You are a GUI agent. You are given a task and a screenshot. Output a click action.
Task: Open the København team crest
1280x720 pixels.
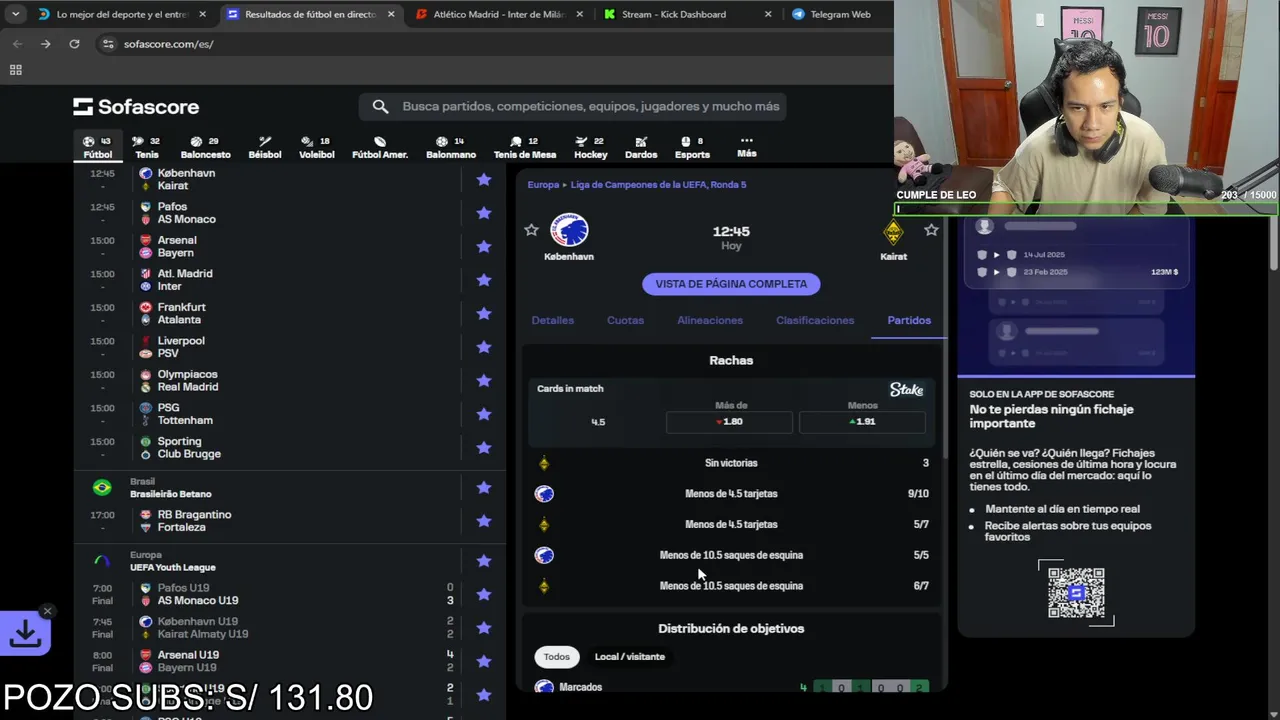click(569, 231)
